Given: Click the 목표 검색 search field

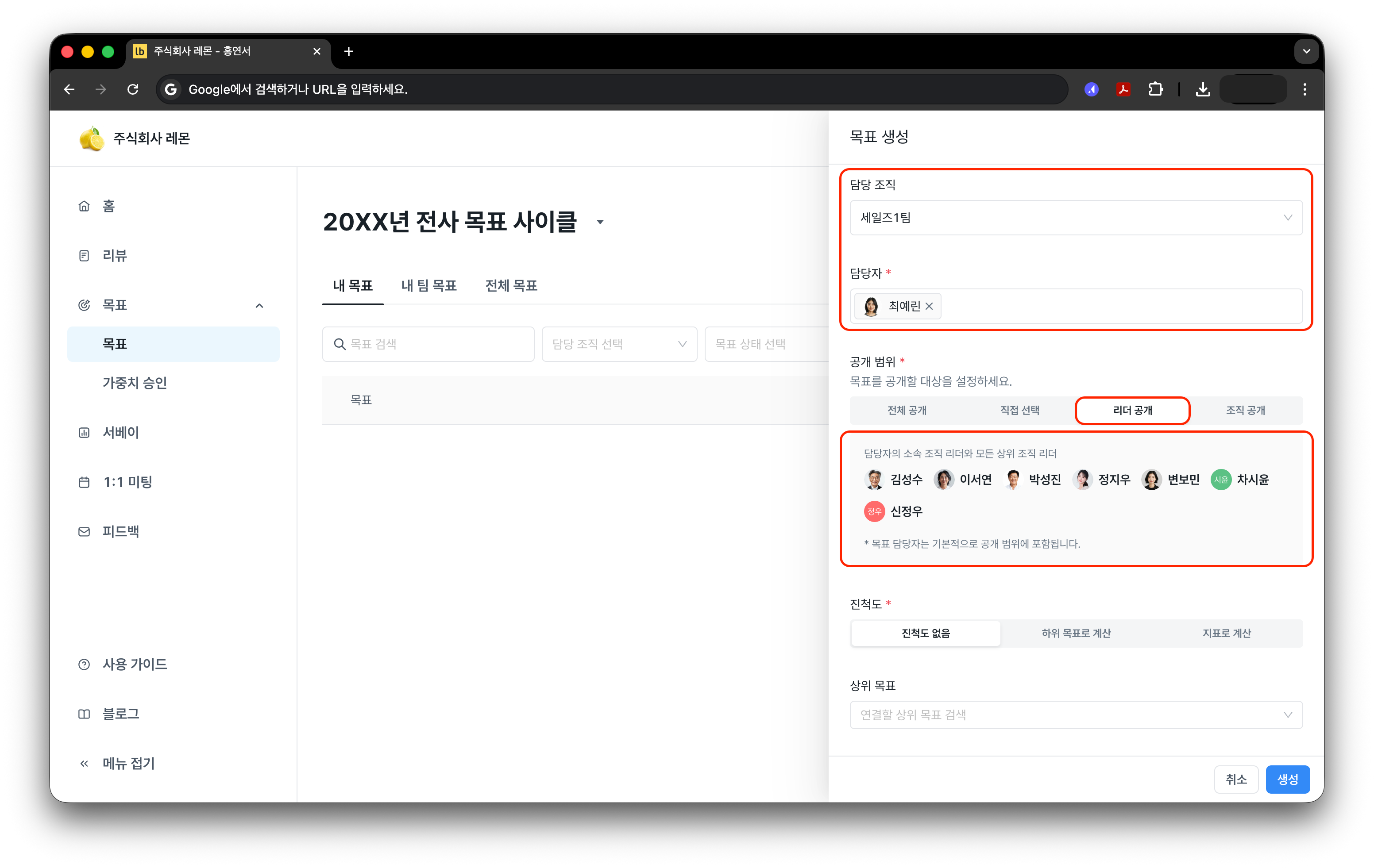Looking at the screenshot, I should 428,344.
